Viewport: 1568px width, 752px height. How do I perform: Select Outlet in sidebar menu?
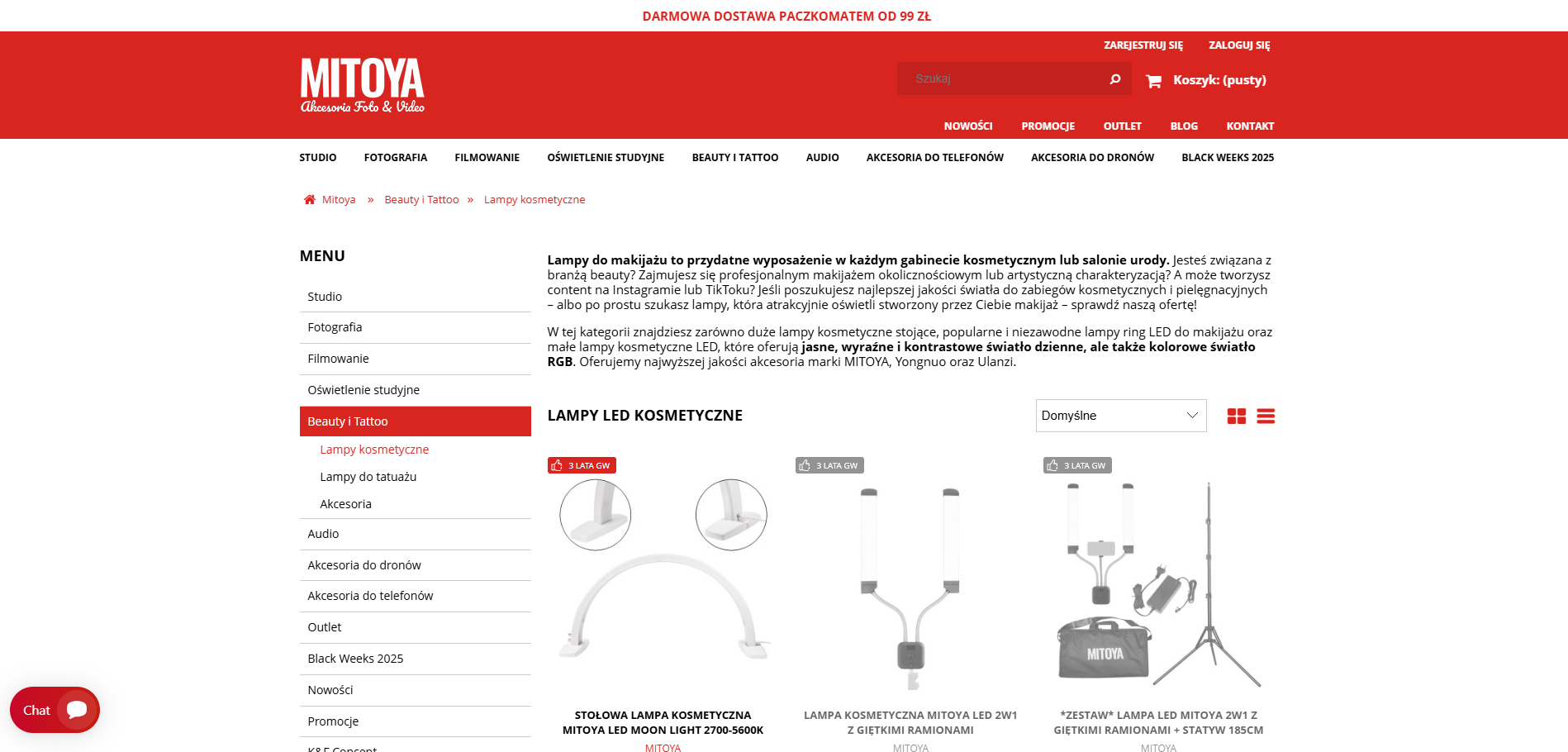coord(416,628)
